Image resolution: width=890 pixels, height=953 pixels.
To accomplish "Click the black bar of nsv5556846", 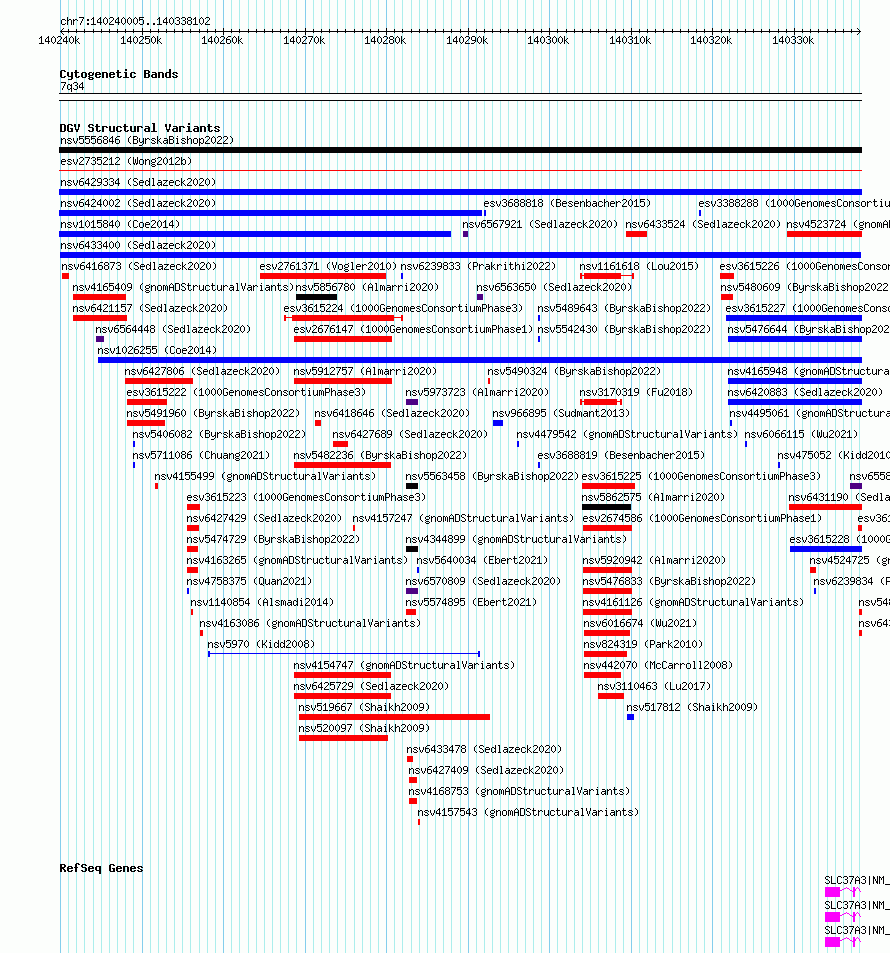I will click(461, 150).
